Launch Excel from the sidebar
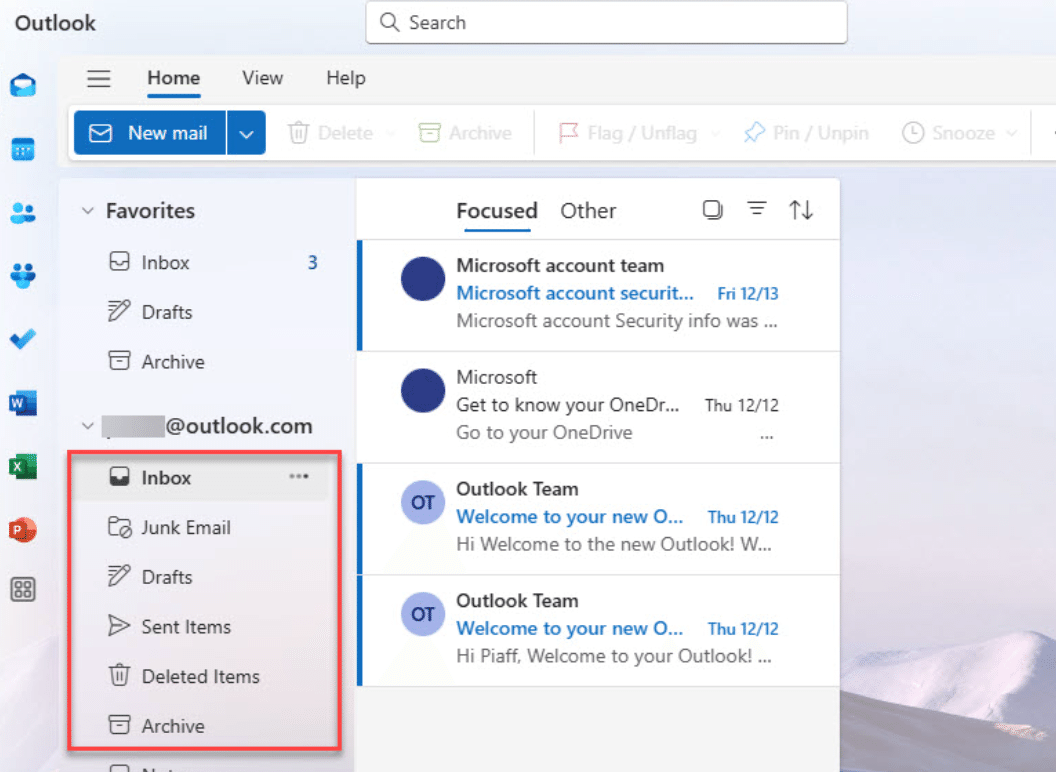 tap(24, 466)
